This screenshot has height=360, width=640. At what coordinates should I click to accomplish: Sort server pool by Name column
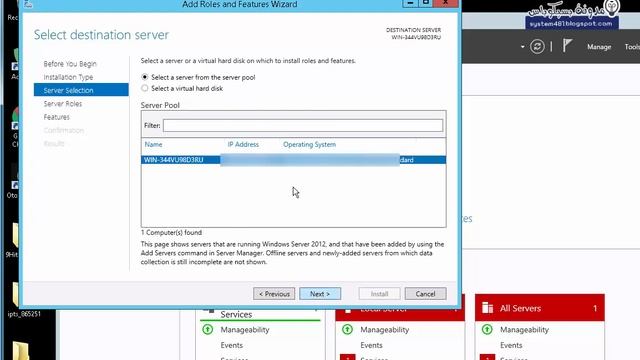click(153, 144)
